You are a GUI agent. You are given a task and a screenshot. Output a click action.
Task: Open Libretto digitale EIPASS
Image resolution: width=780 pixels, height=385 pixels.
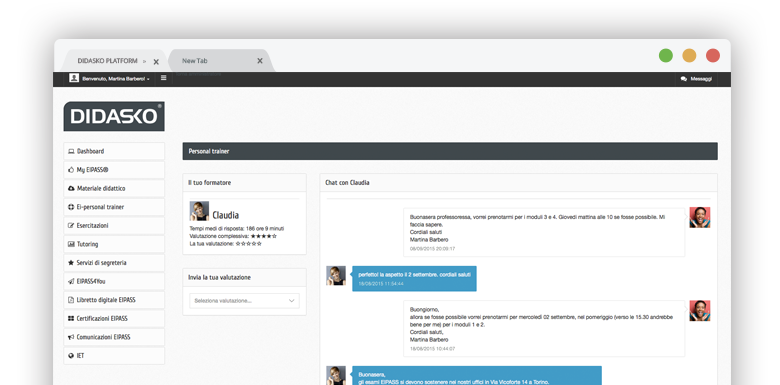[114, 300]
